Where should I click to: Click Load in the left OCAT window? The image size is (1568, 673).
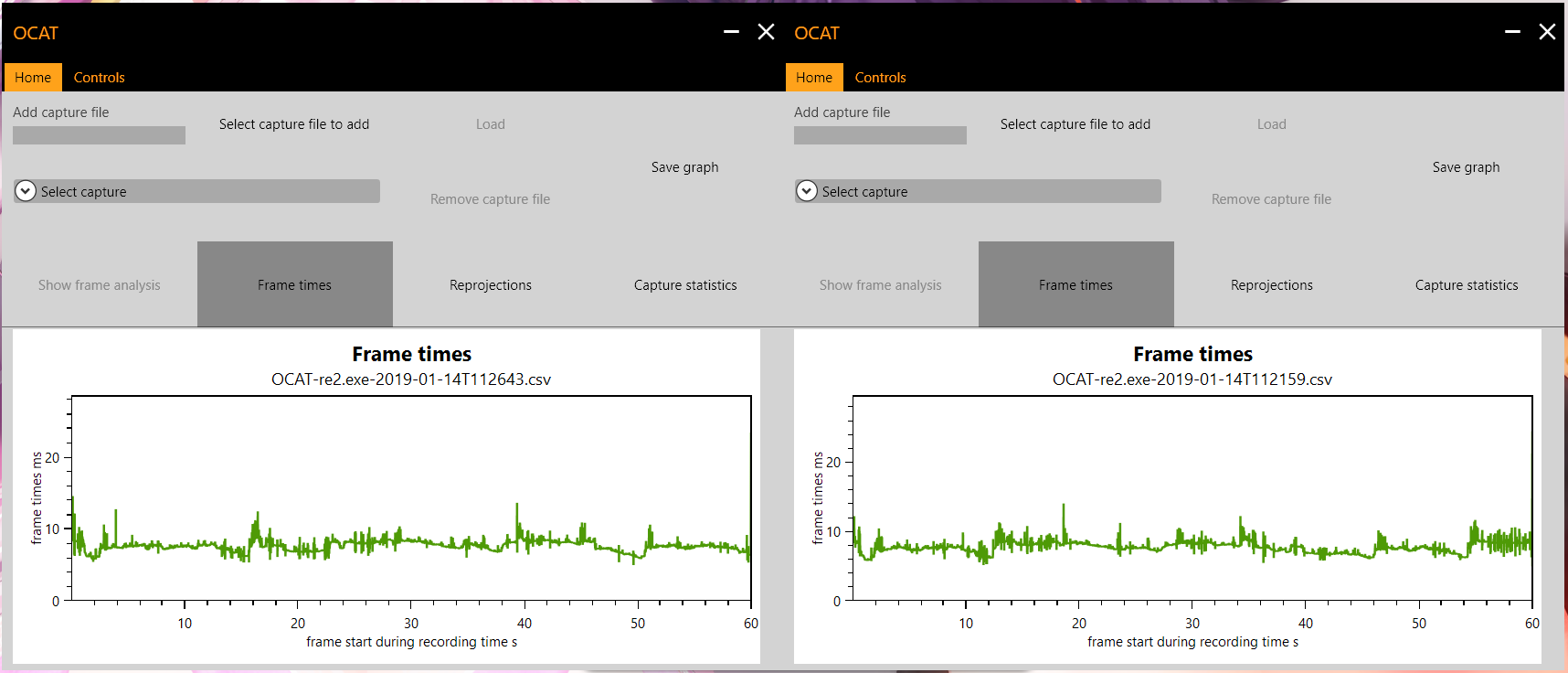pyautogui.click(x=491, y=124)
